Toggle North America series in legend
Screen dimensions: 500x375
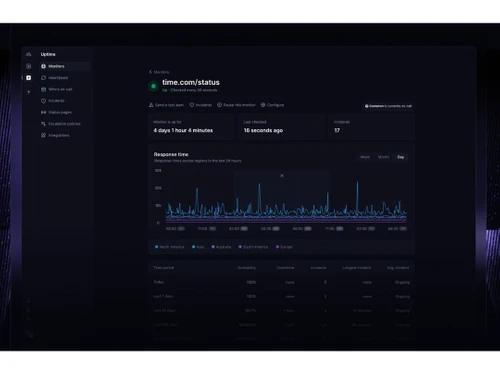tap(170, 247)
